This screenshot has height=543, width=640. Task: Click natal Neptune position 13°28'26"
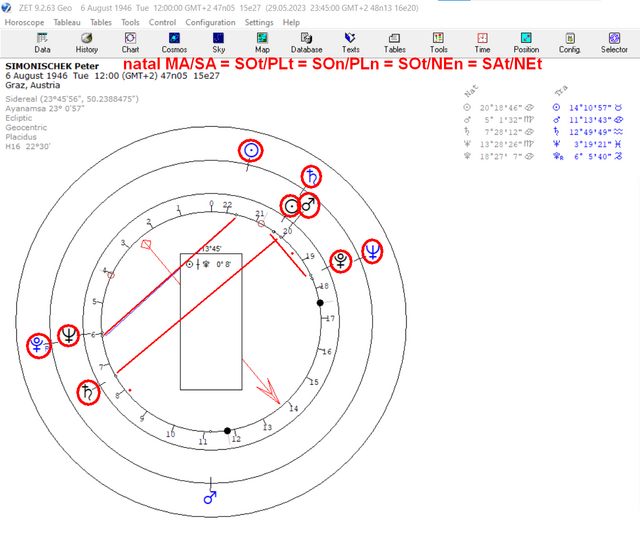point(499,144)
